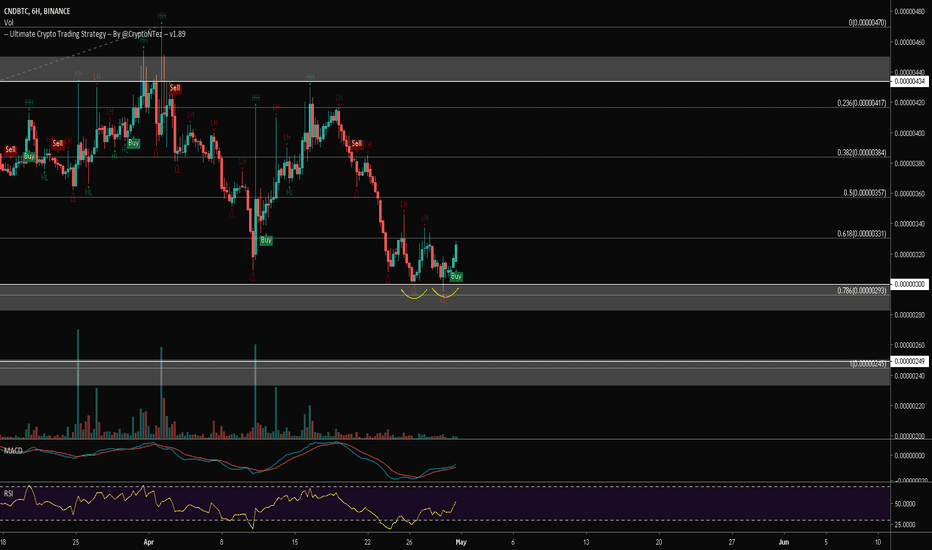932x550 pixels.
Task: Click the first Sell signal at chart start
Action: click(10, 149)
